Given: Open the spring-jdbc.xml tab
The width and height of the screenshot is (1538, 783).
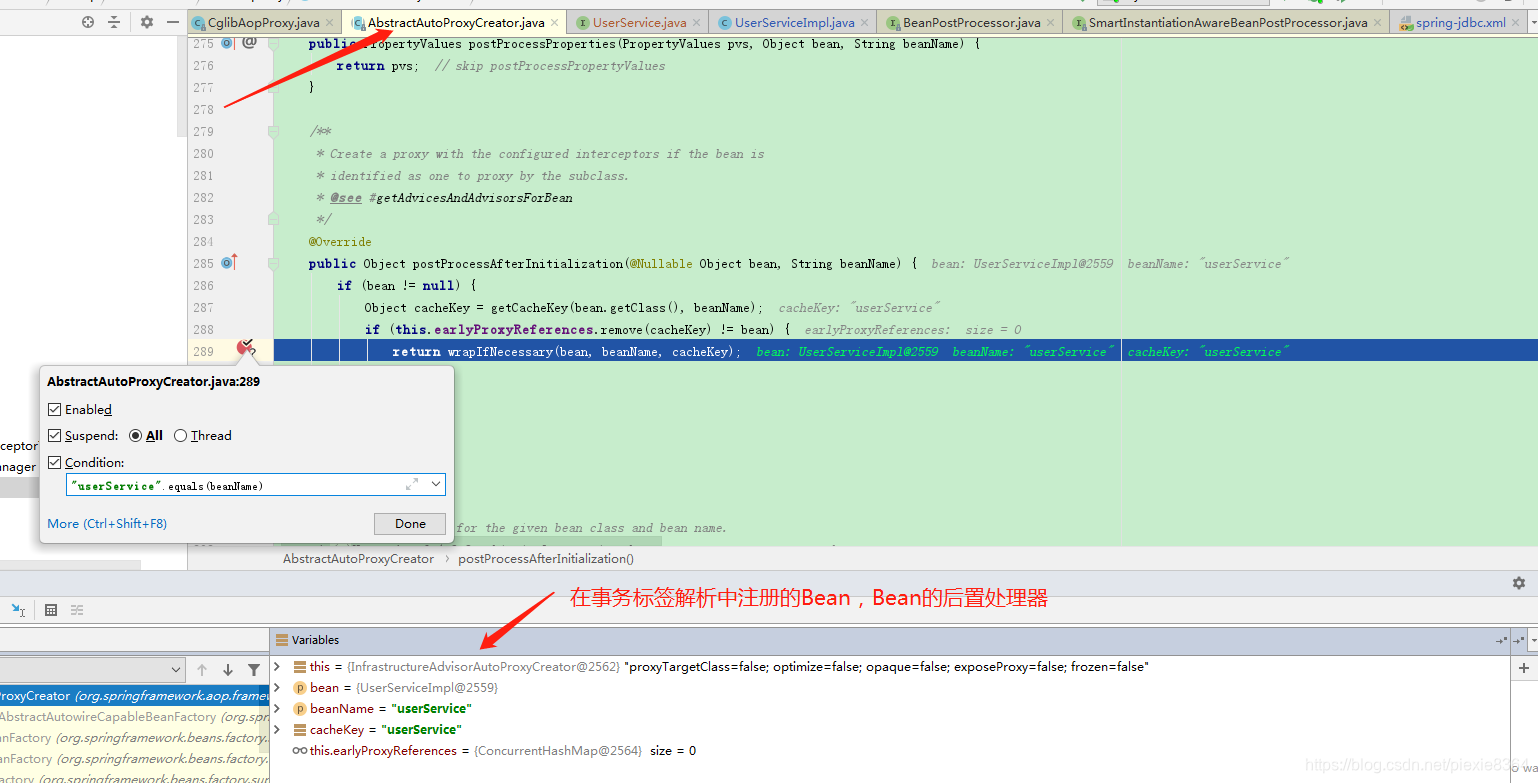Looking at the screenshot, I should 1460,23.
